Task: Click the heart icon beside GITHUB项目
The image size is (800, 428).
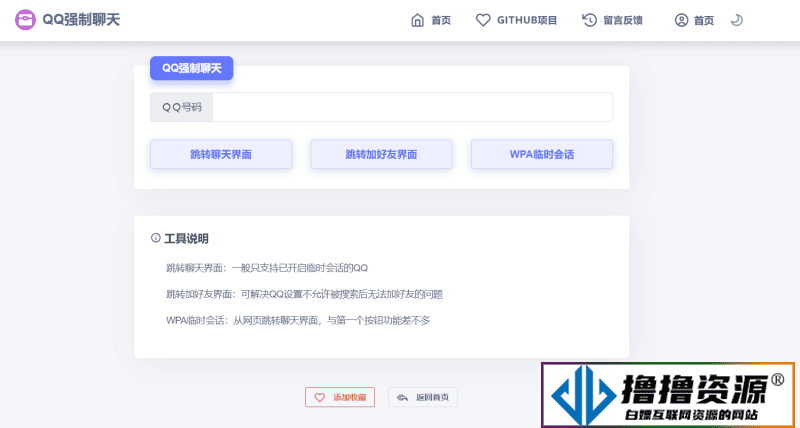Action: (x=483, y=20)
